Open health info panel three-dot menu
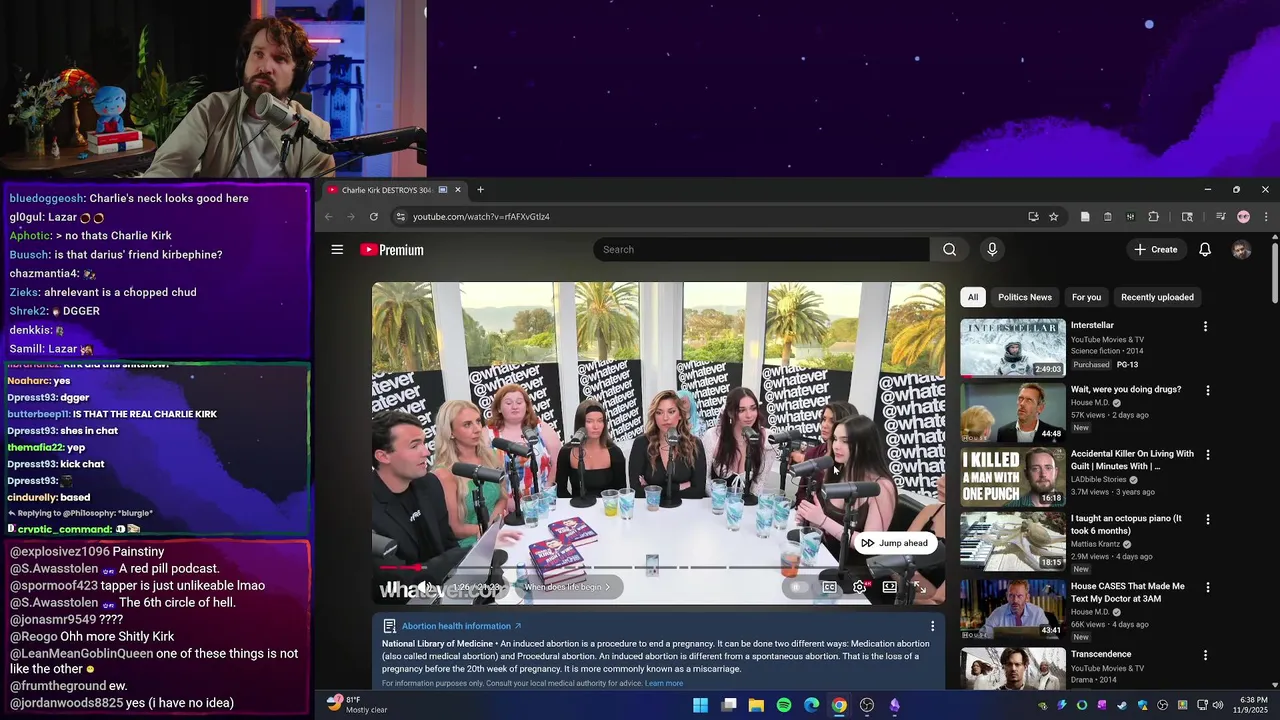 pyautogui.click(x=932, y=626)
